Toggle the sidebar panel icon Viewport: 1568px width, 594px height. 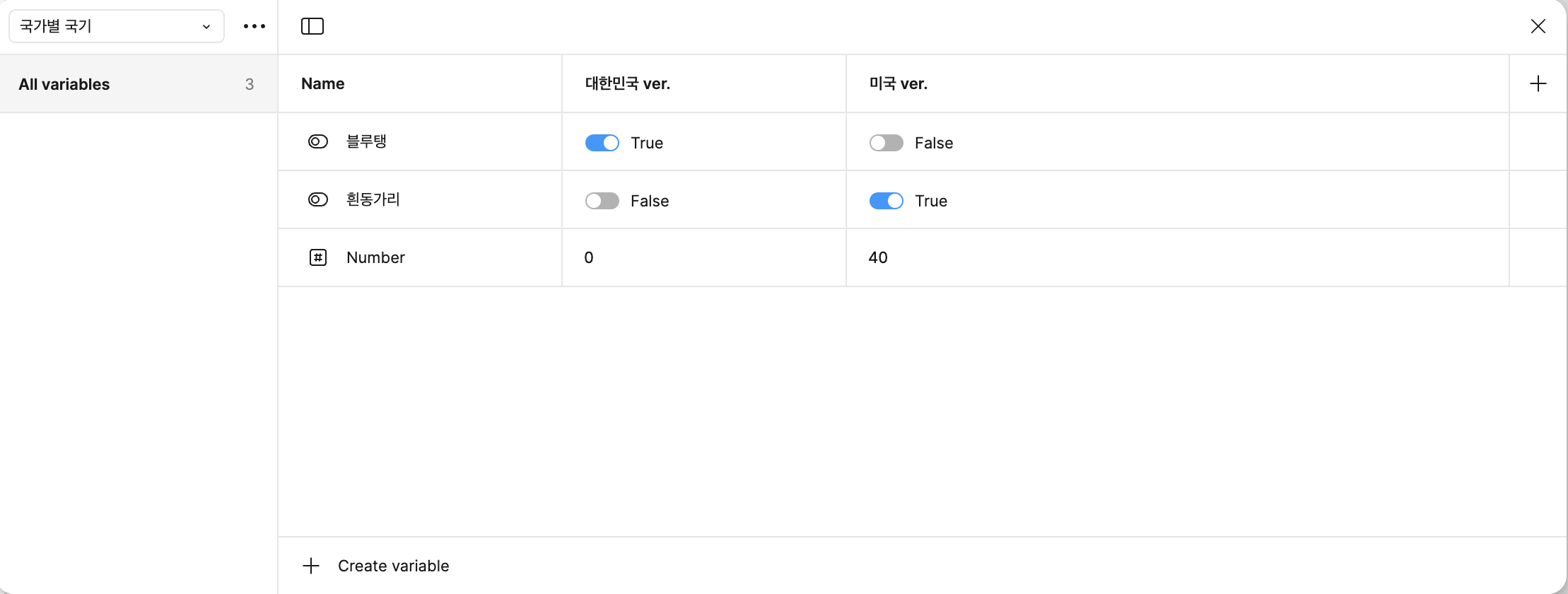click(312, 26)
